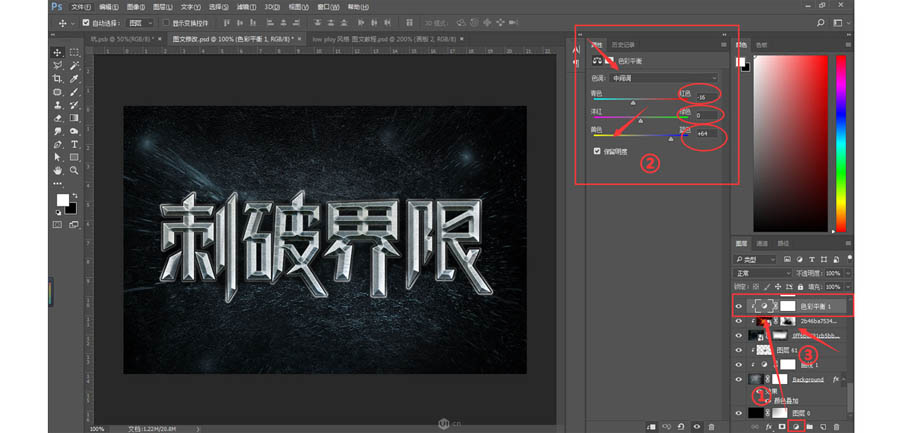This screenshot has width=900, height=433.
Task: Select the Magic Wand tool
Action: coord(74,65)
